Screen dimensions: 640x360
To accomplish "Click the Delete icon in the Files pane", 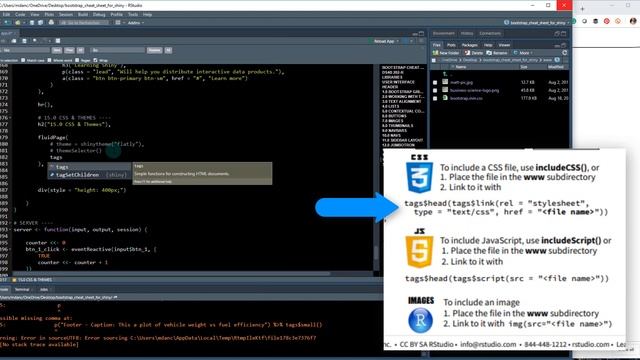I will (x=467, y=53).
